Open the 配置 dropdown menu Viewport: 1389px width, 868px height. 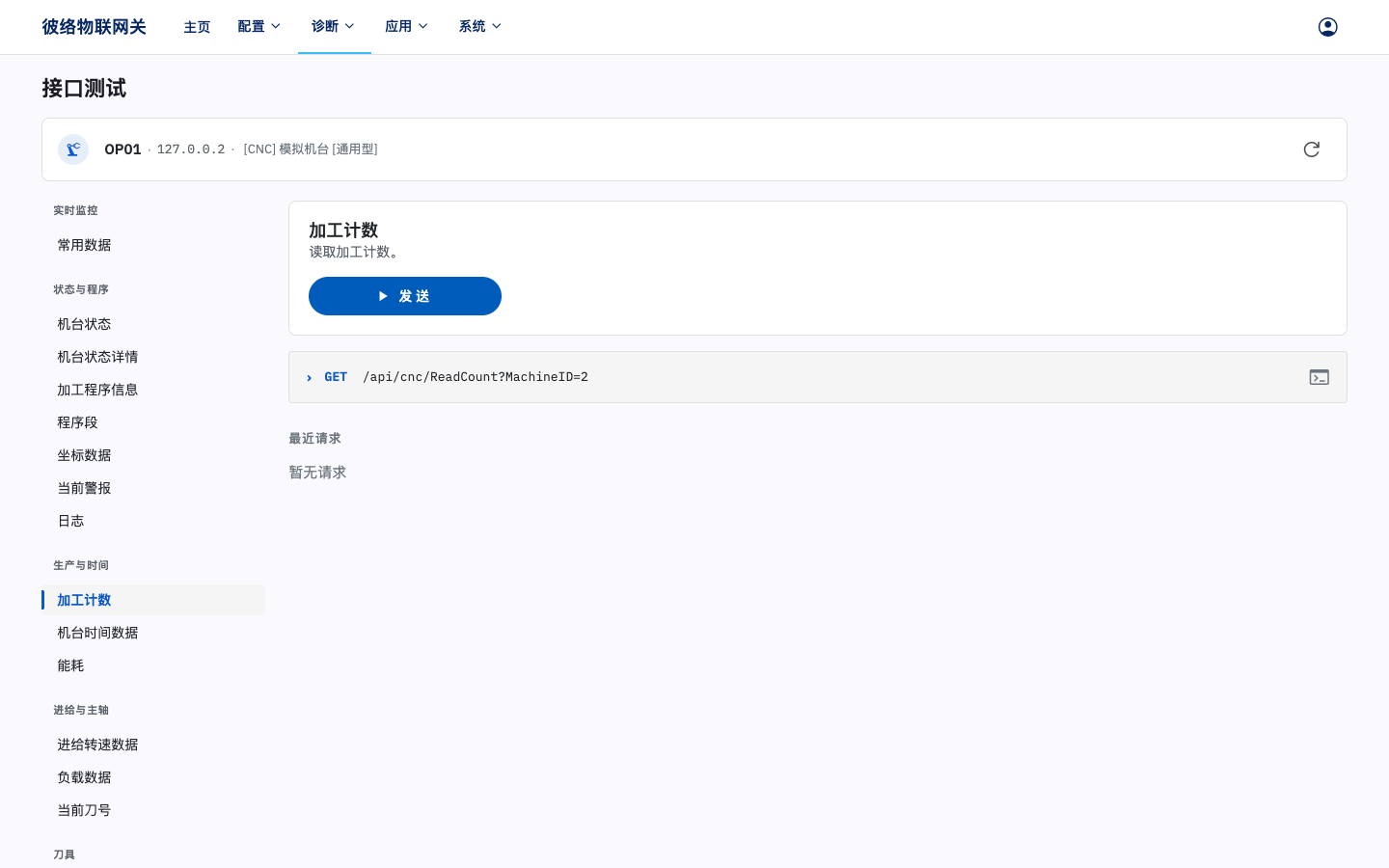pos(259,26)
